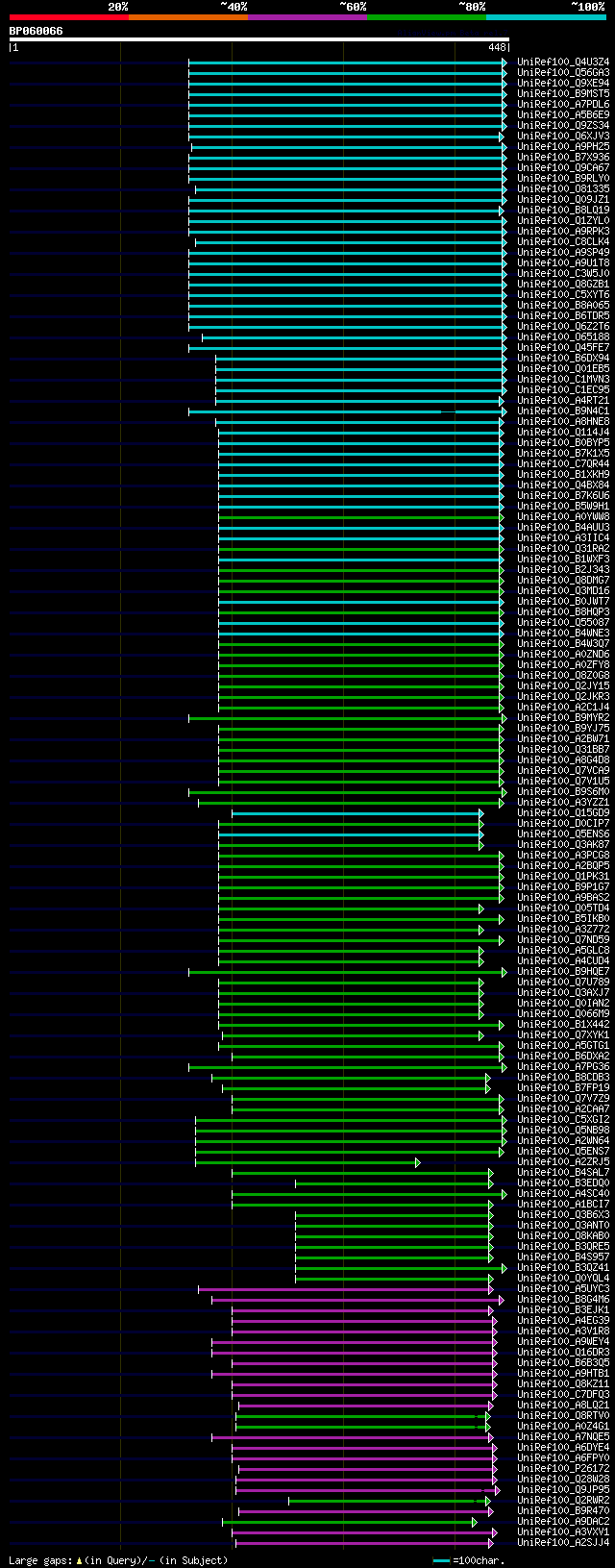Select the UniRef100_C1MVN3 entry

563,379
